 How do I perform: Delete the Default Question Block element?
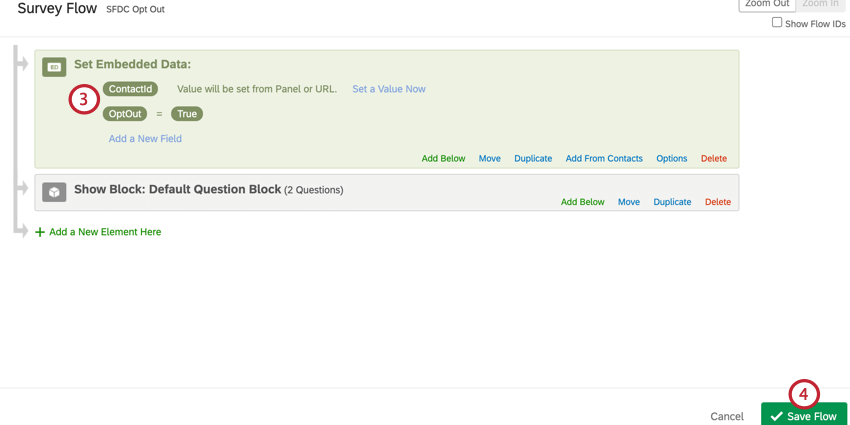pos(718,202)
